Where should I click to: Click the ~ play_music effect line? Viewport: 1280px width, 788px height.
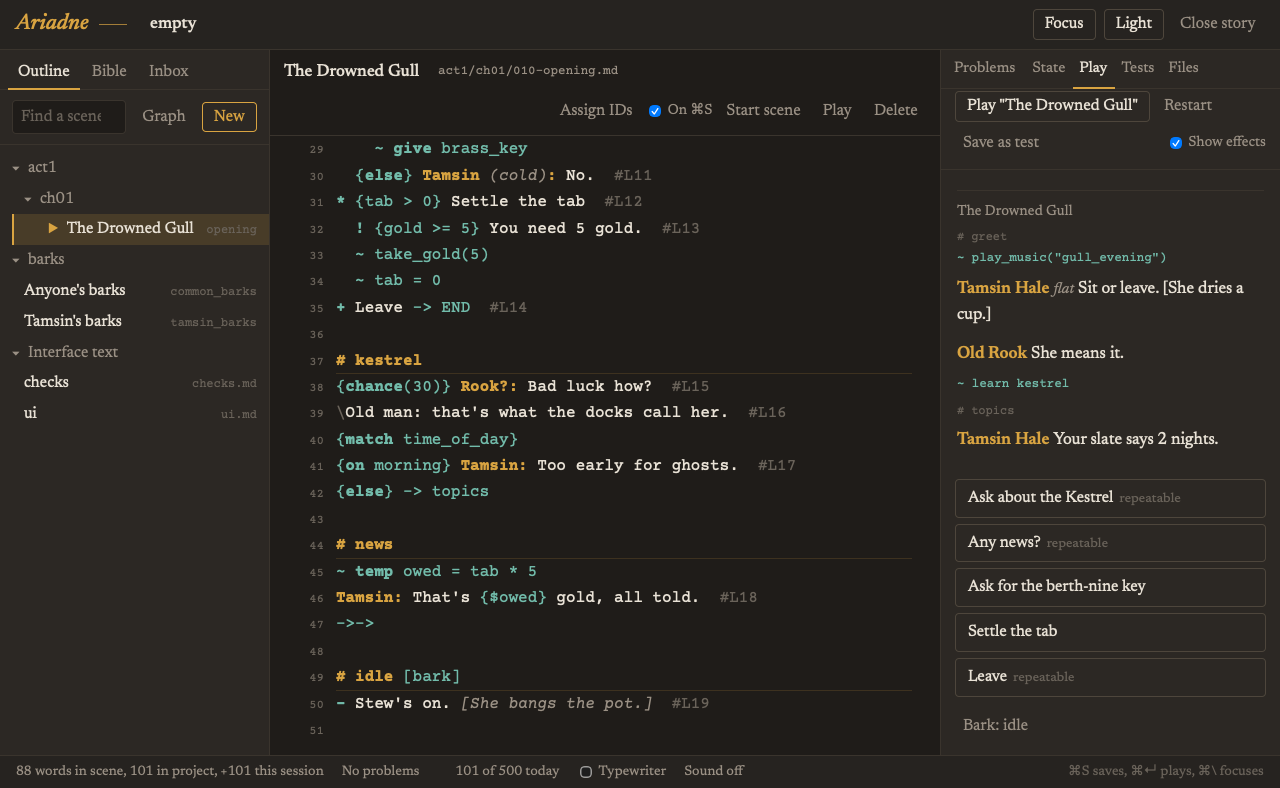pos(1061,257)
